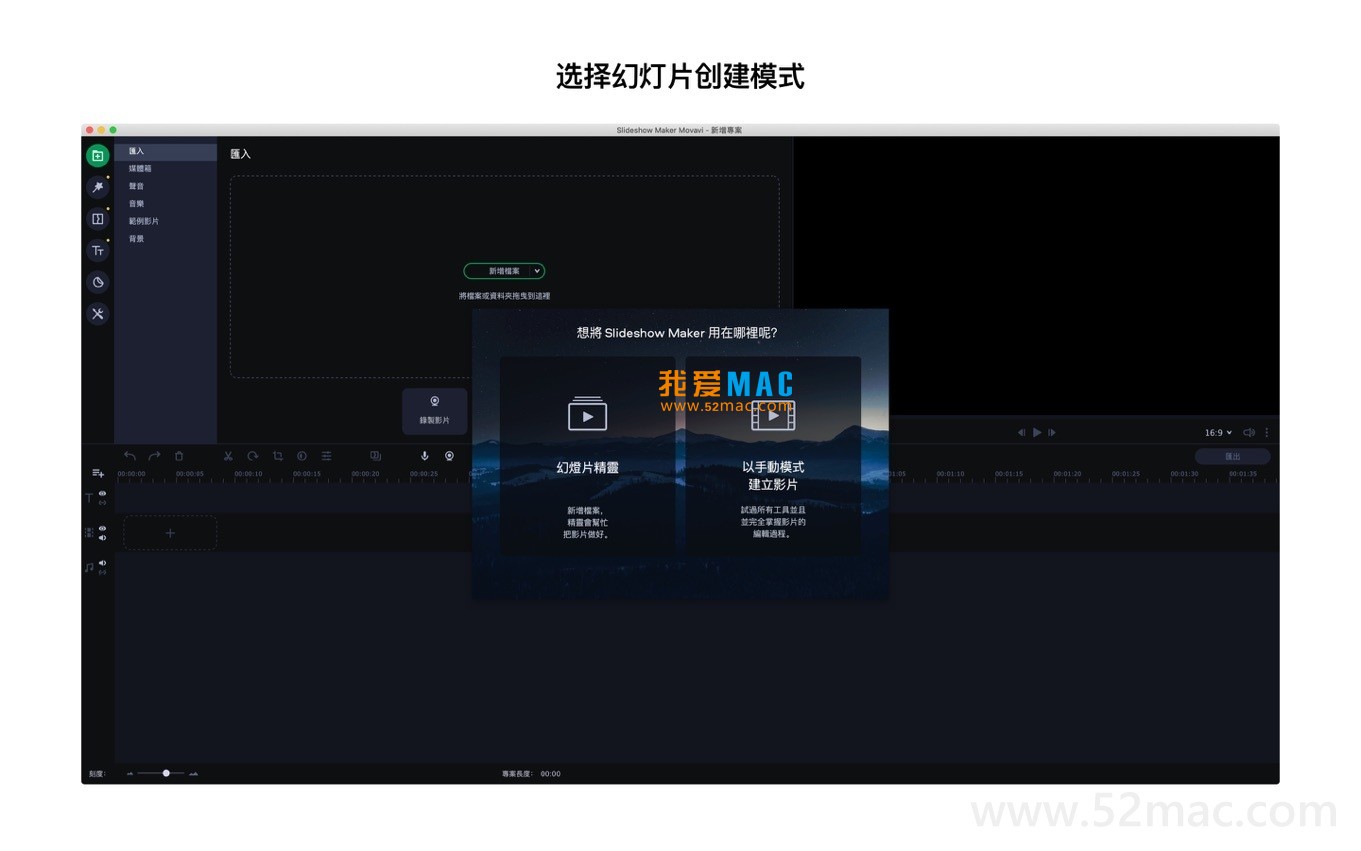Click the 匯出 export button
This screenshot has height=851, width=1361.
[1233, 456]
